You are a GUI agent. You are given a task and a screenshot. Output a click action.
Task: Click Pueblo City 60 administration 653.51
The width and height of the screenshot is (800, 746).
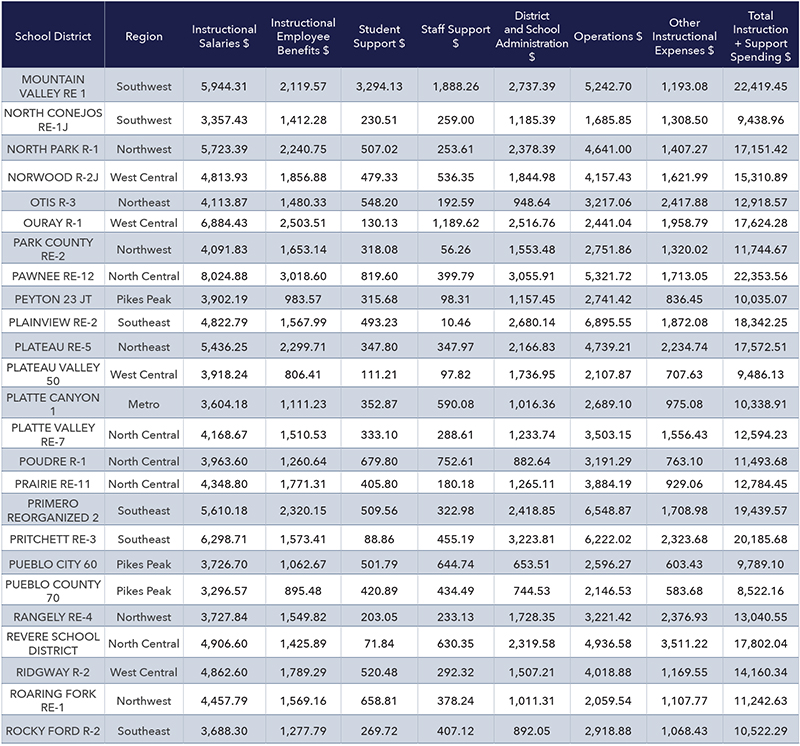[x=532, y=564]
